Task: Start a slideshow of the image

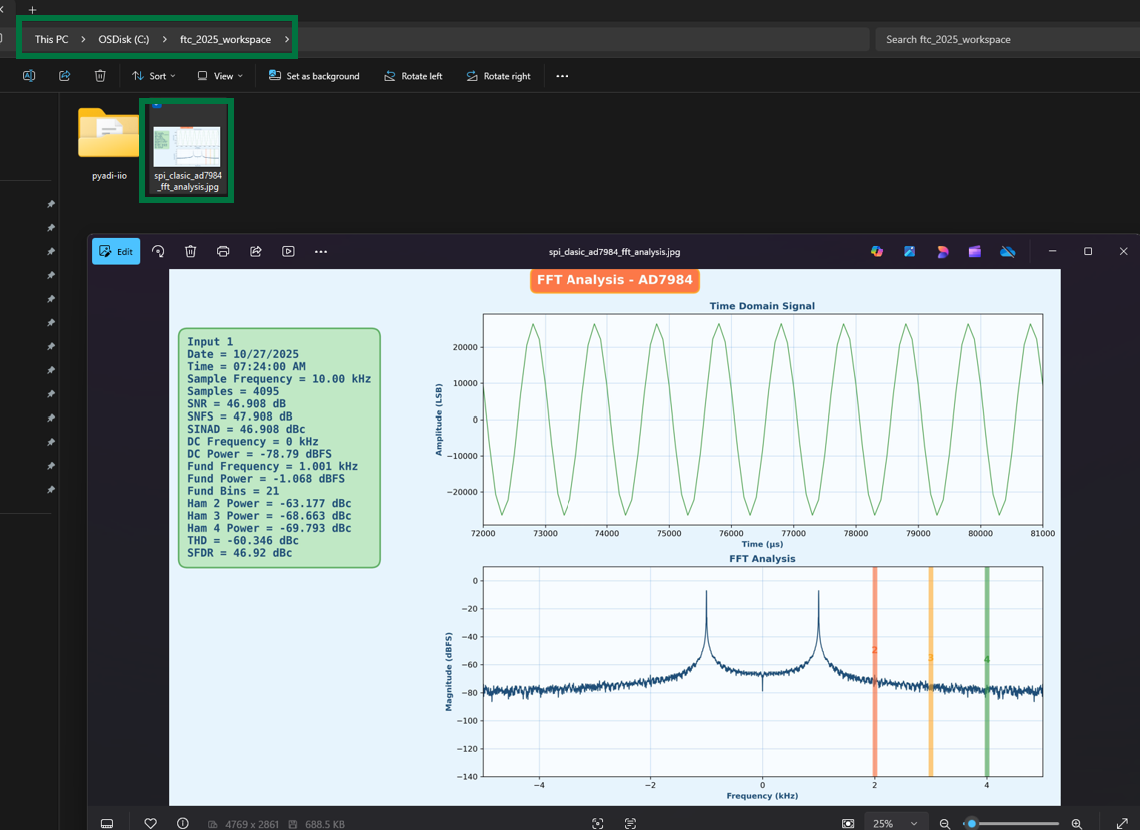Action: point(288,251)
